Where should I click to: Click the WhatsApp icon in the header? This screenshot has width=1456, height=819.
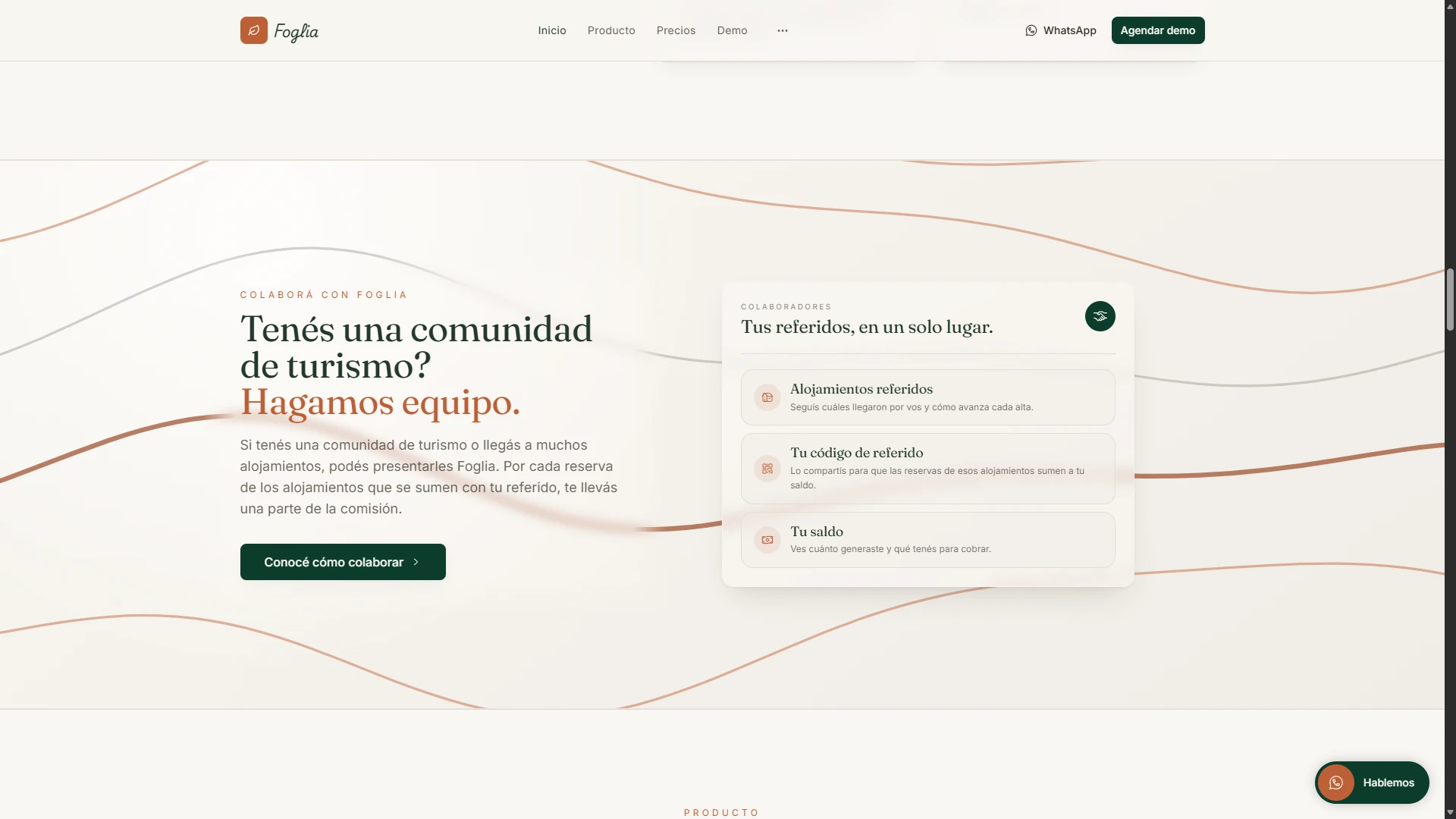pyautogui.click(x=1031, y=30)
